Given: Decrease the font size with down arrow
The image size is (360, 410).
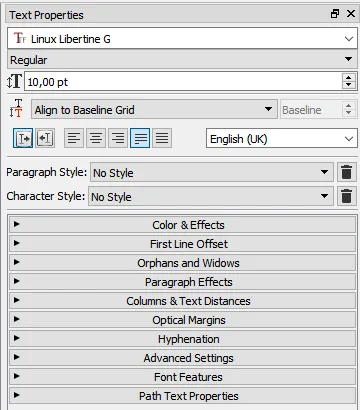Looking at the screenshot, I should tap(349, 85).
